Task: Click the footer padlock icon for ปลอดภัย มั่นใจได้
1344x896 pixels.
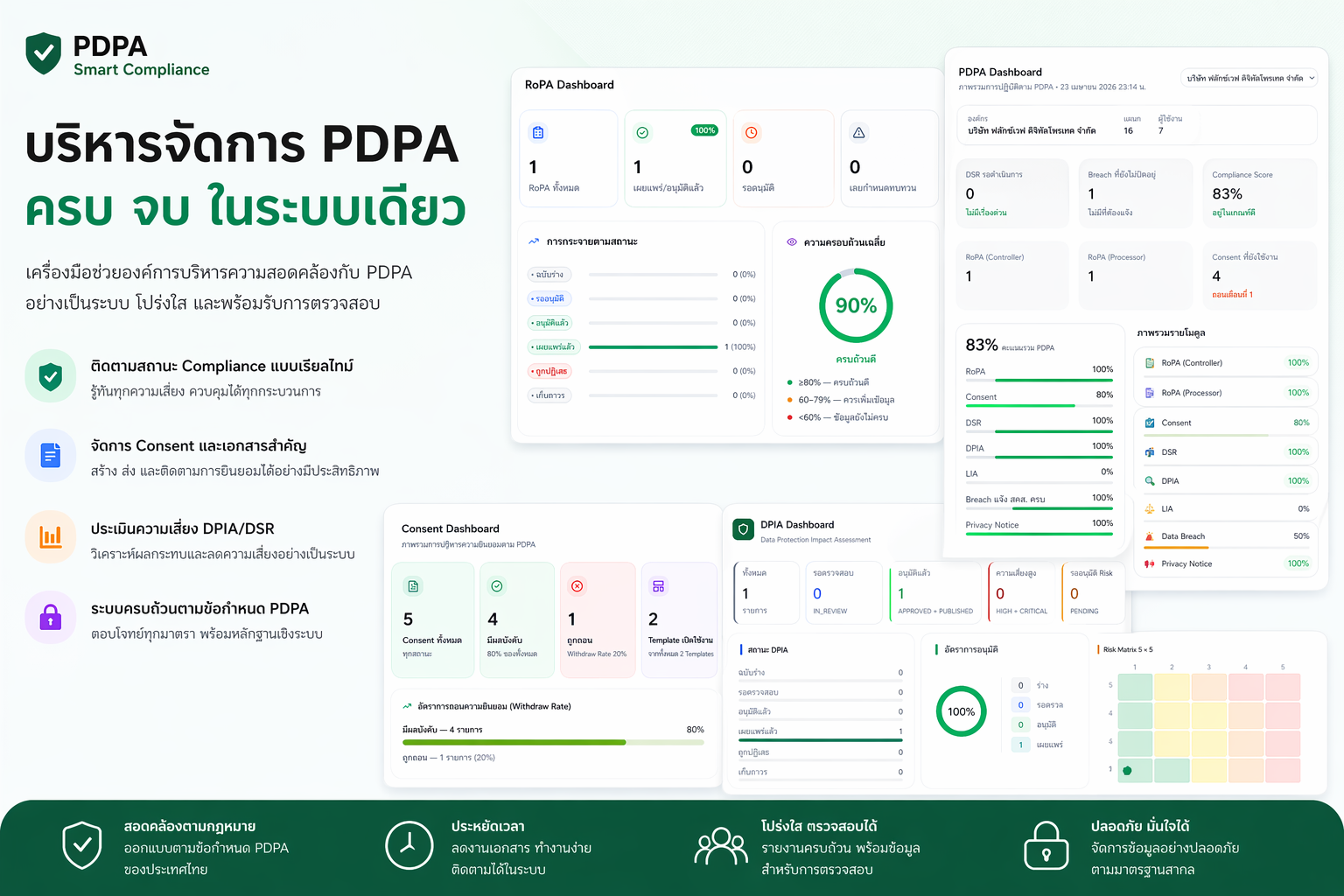Action: pyautogui.click(x=1046, y=845)
